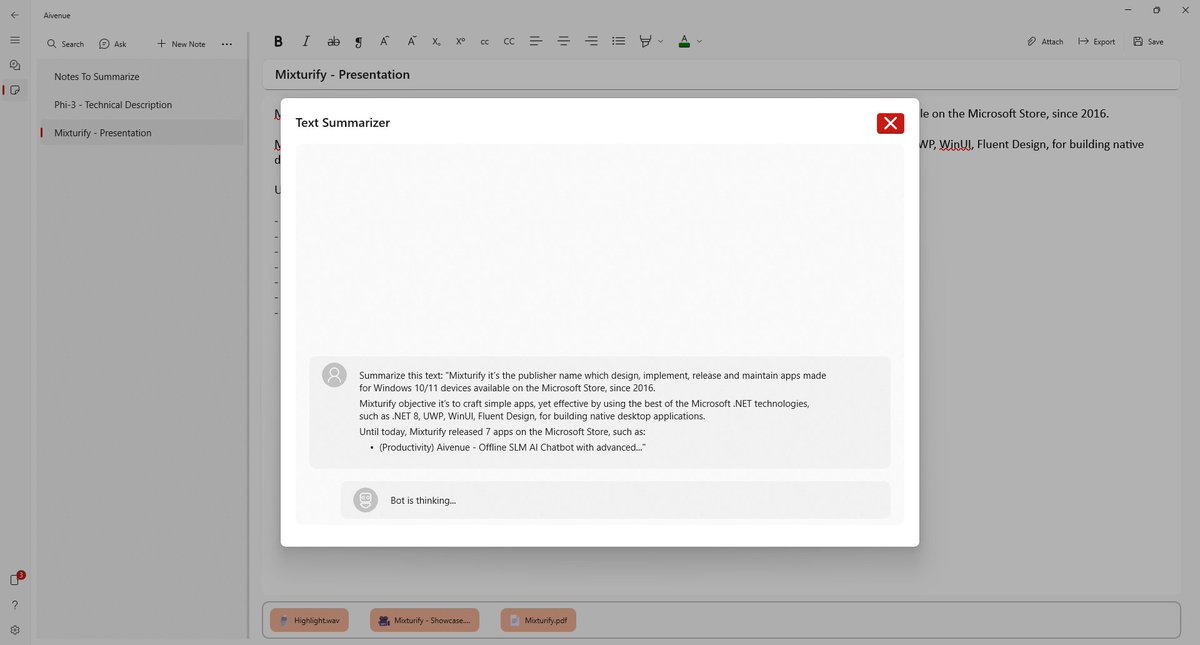
Task: Open the more options ellipsis menu
Action: 227,44
